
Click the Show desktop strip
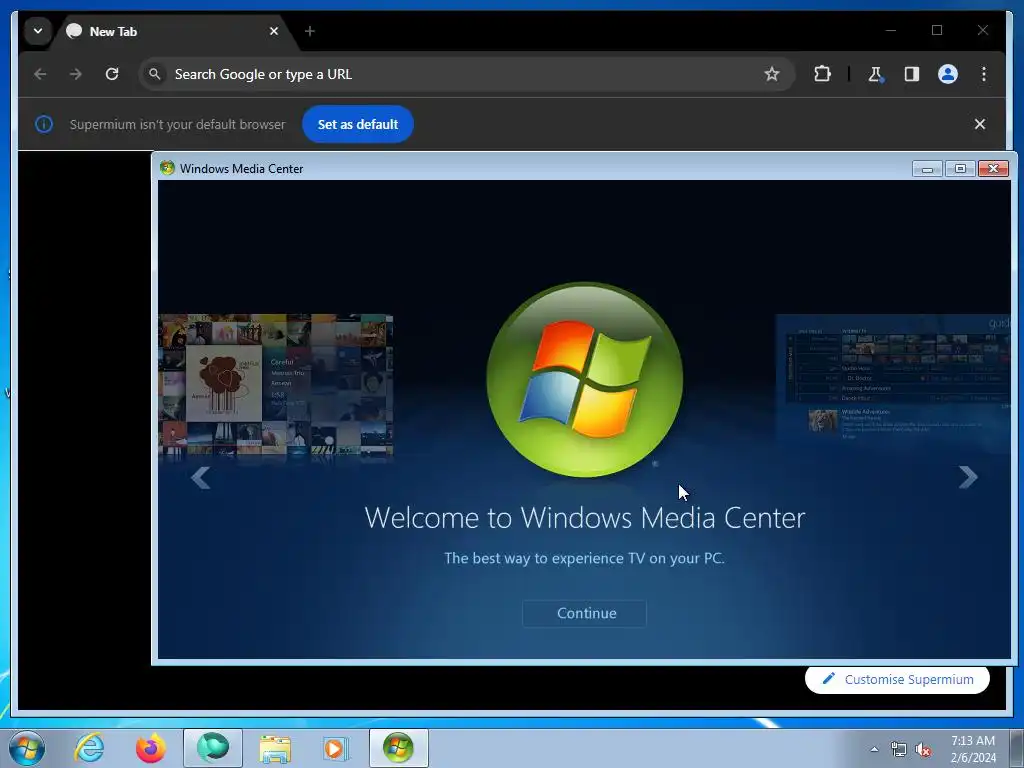(1016, 748)
